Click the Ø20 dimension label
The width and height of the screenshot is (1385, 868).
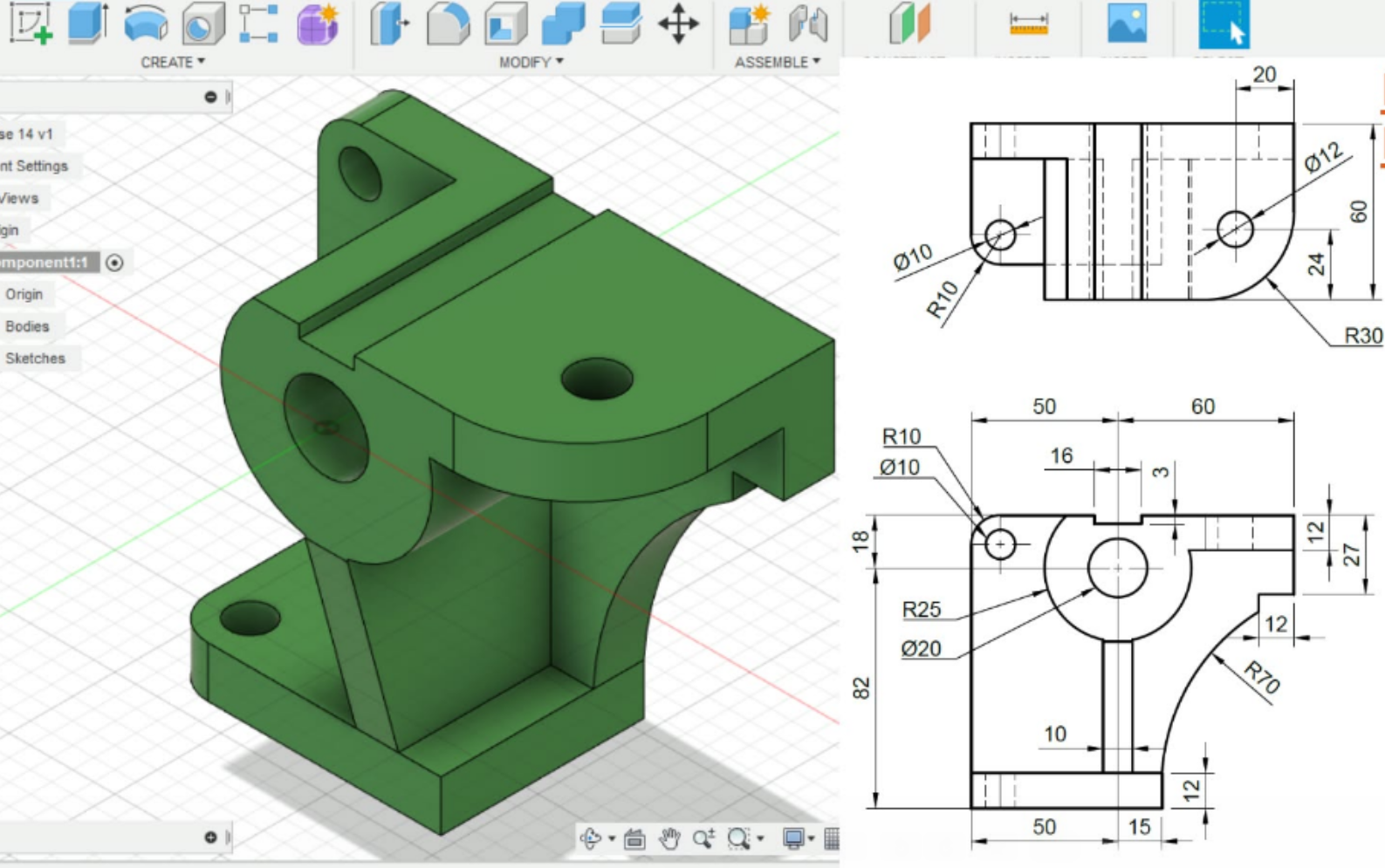pos(922,649)
